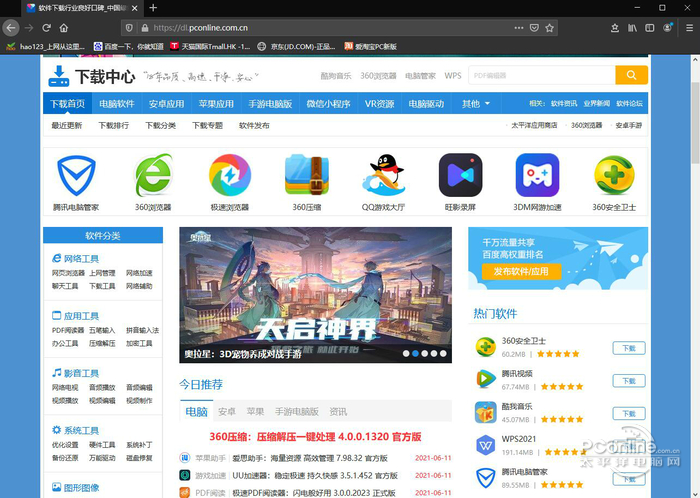Download 腾讯视频 via 下载 button
This screenshot has width=700, height=498.
629,381
